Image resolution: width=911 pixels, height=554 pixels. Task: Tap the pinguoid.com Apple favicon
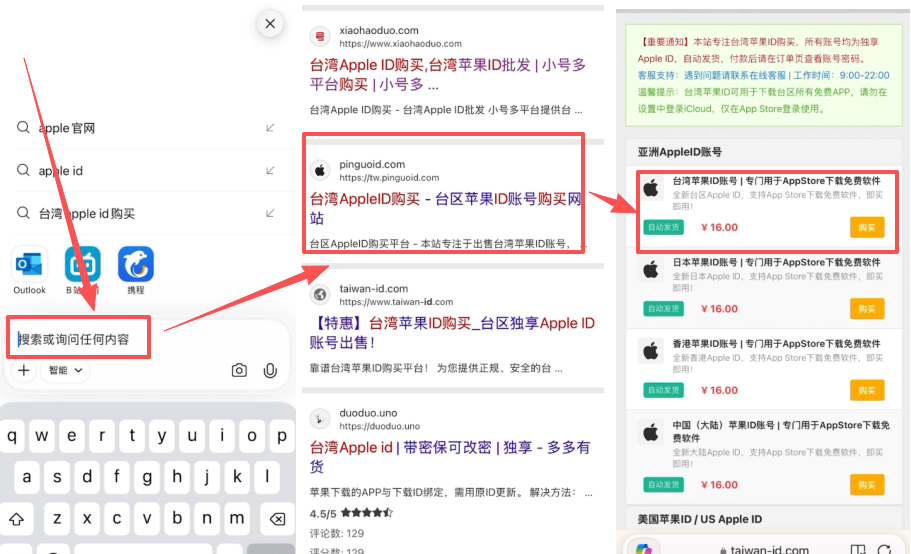320,171
